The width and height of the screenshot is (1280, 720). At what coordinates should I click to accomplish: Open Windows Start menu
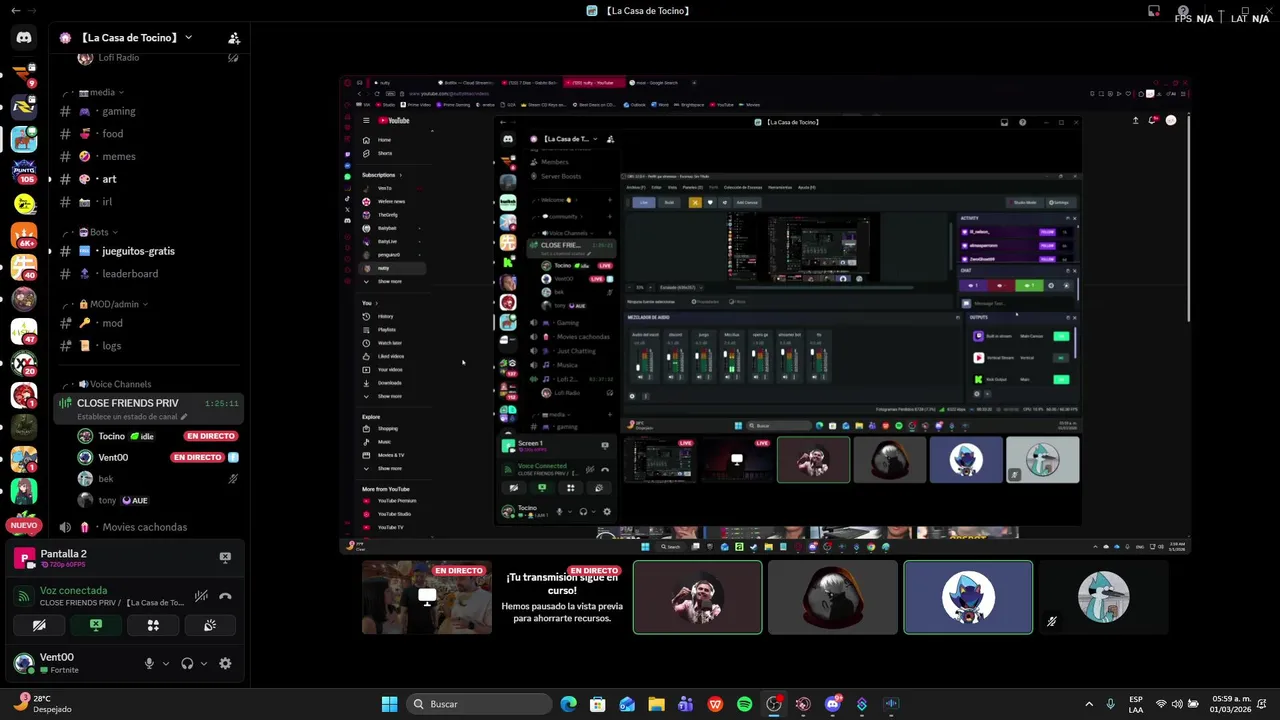[389, 704]
